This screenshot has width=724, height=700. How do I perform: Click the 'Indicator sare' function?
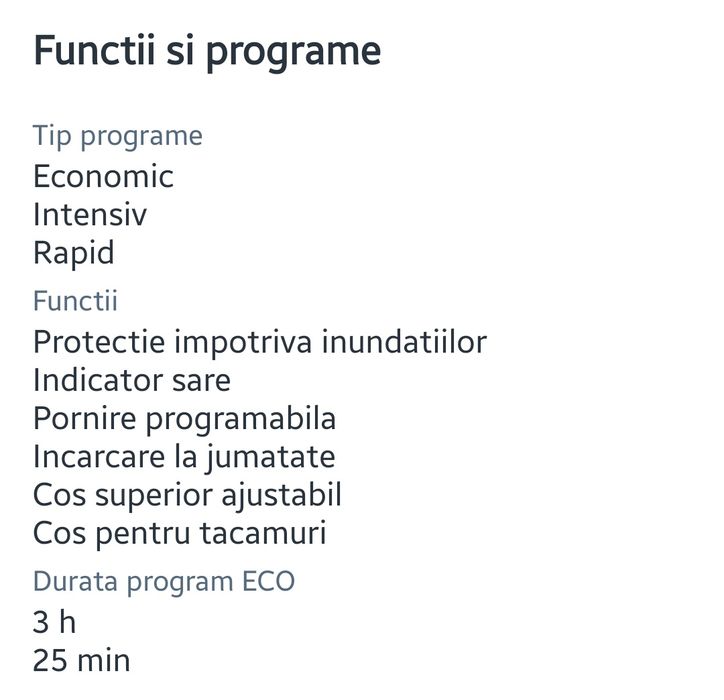[x=131, y=380]
